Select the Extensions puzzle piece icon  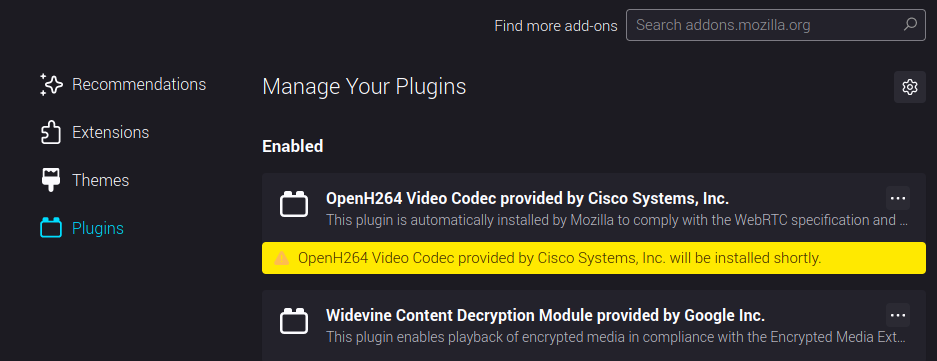point(51,132)
